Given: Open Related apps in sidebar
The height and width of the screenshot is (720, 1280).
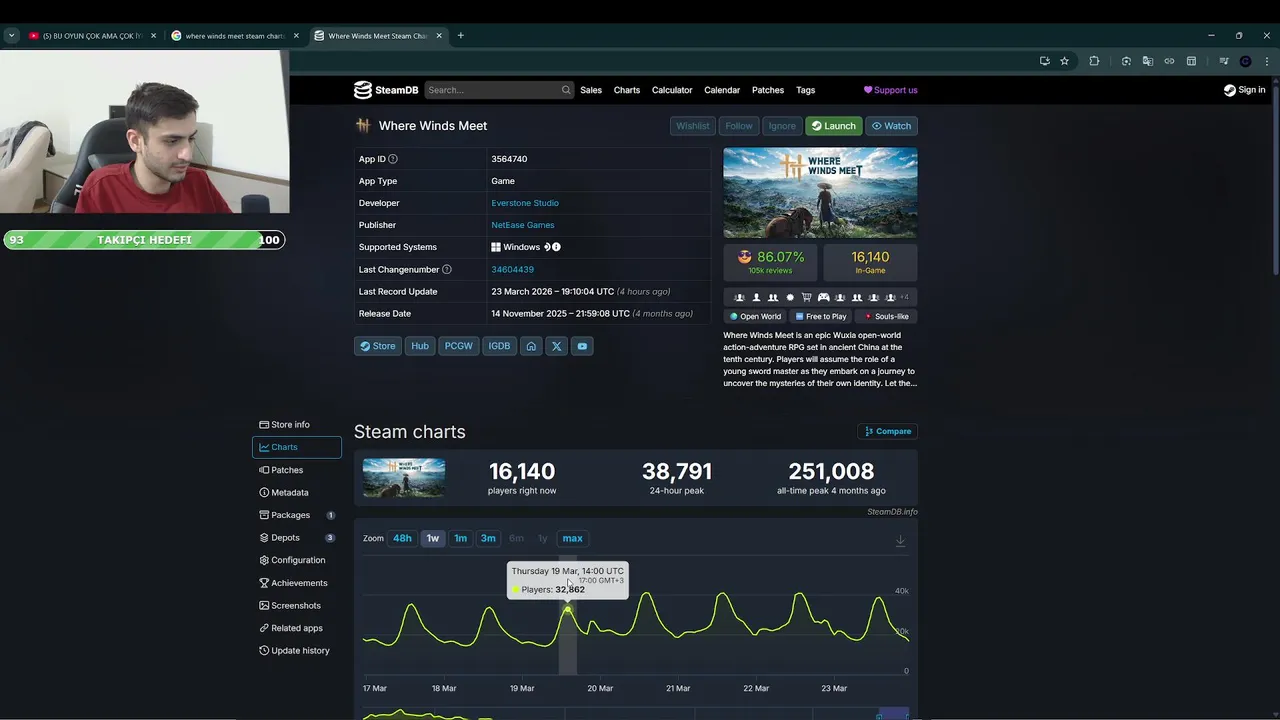Looking at the screenshot, I should click(297, 628).
